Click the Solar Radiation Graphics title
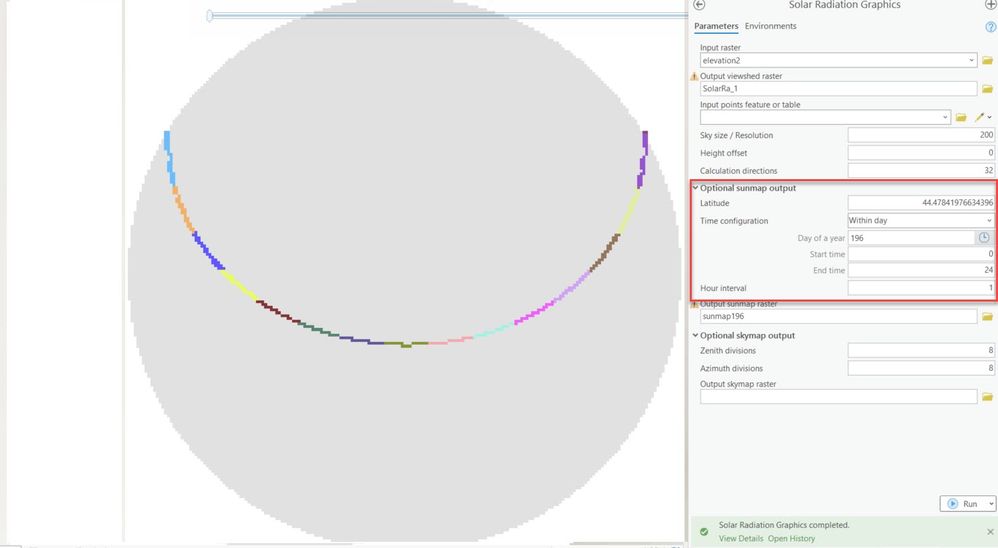Viewport: 998px width, 548px height. pyautogui.click(x=844, y=4)
